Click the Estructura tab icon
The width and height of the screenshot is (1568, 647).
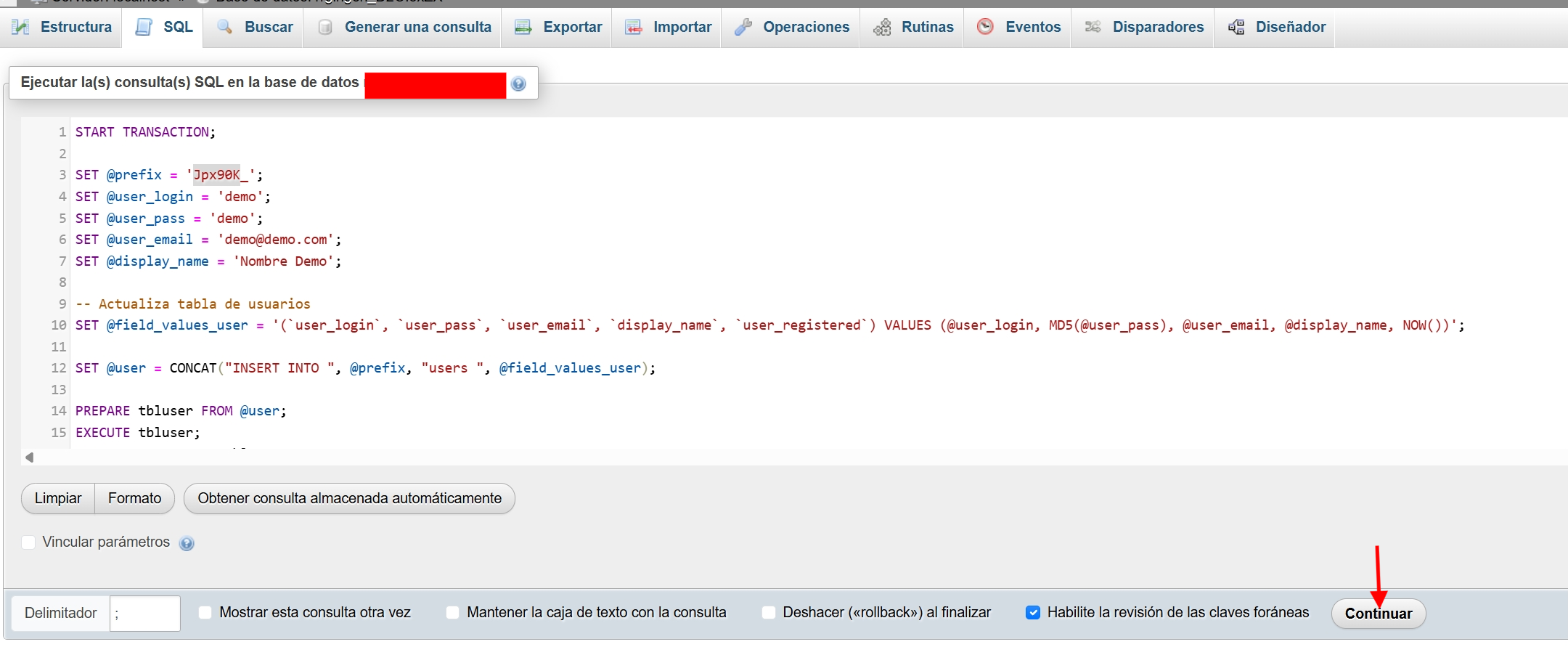tap(21, 28)
